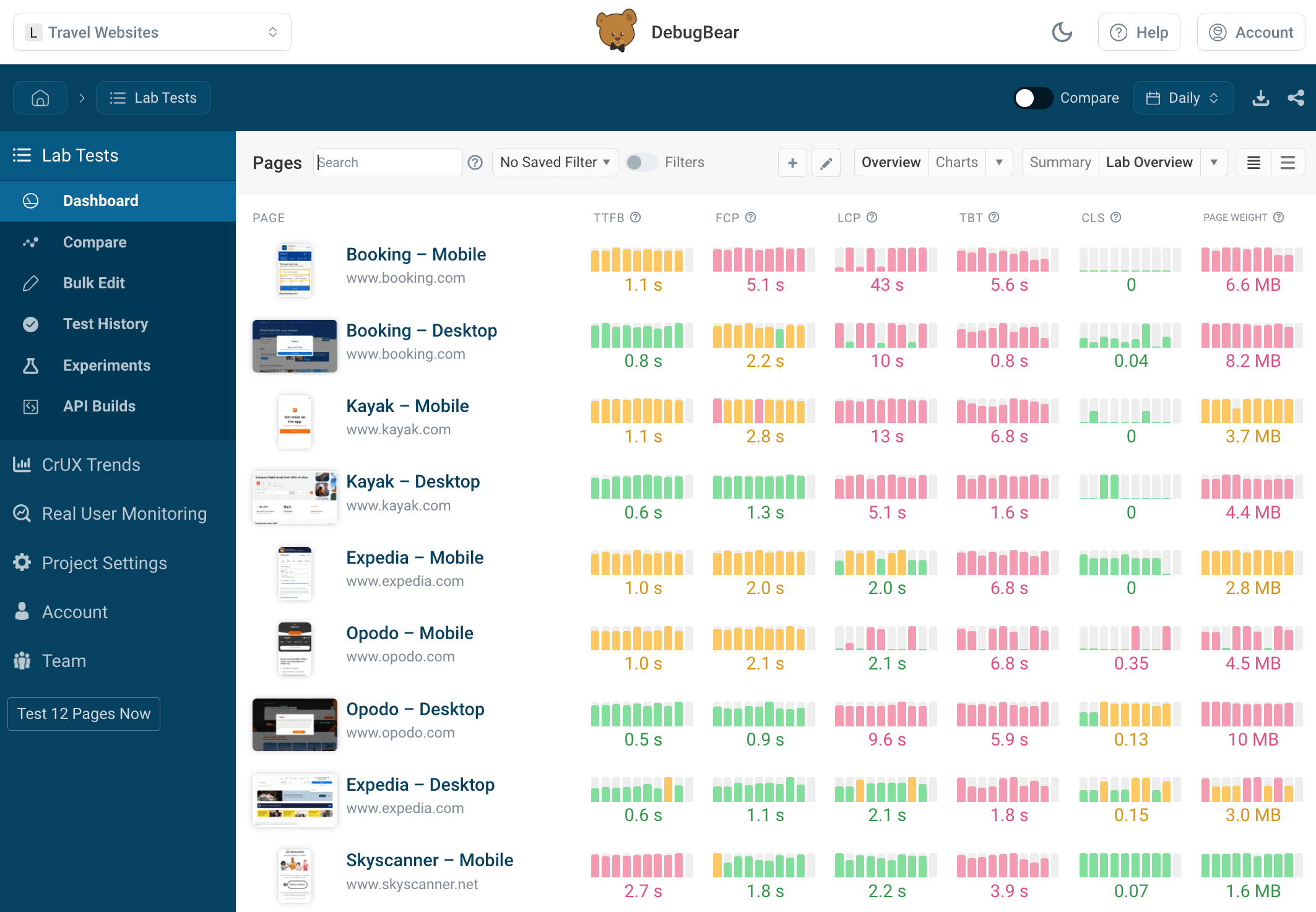Click the Test 12 Pages Now button
Viewport: 1316px width, 912px height.
[x=84, y=713]
